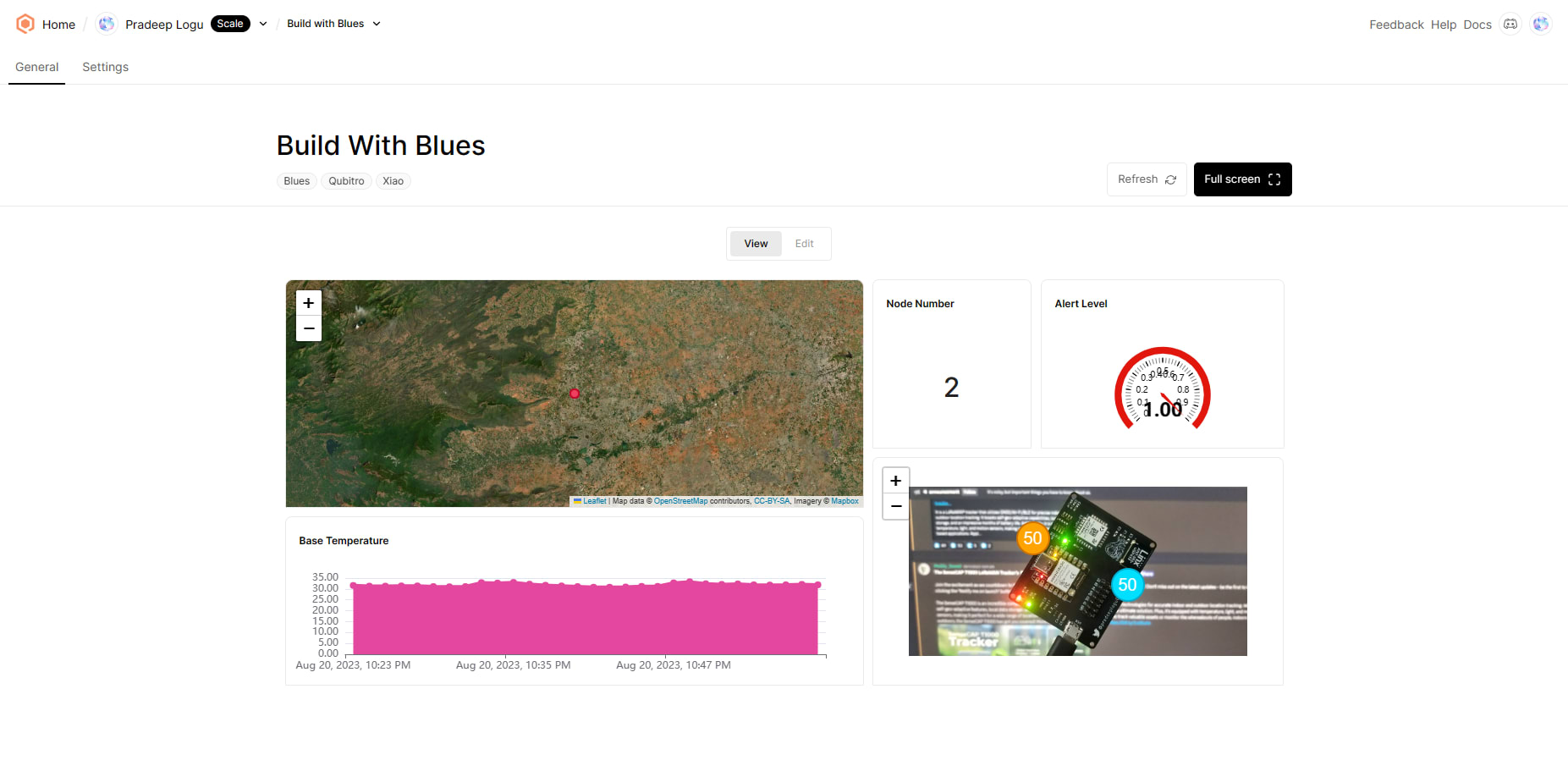1568x777 pixels.
Task: Open the Docs link
Action: click(1477, 25)
